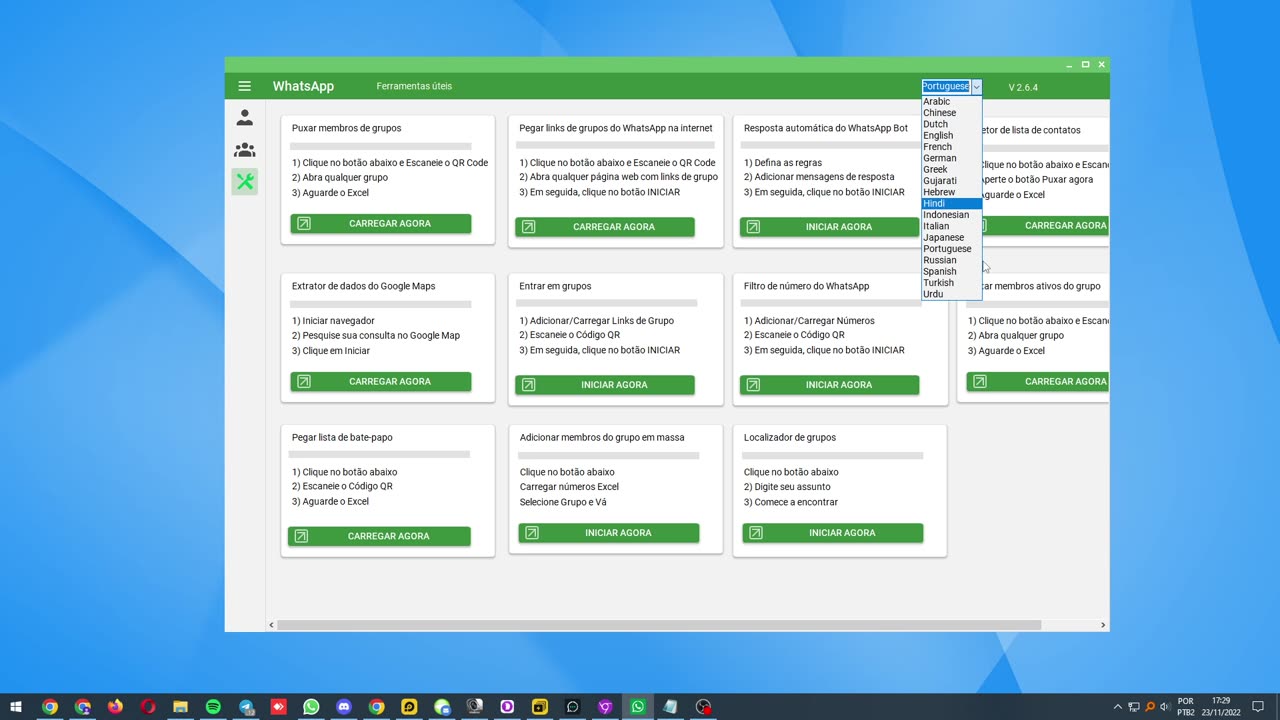Open the Windows Start menu

(x=16, y=707)
